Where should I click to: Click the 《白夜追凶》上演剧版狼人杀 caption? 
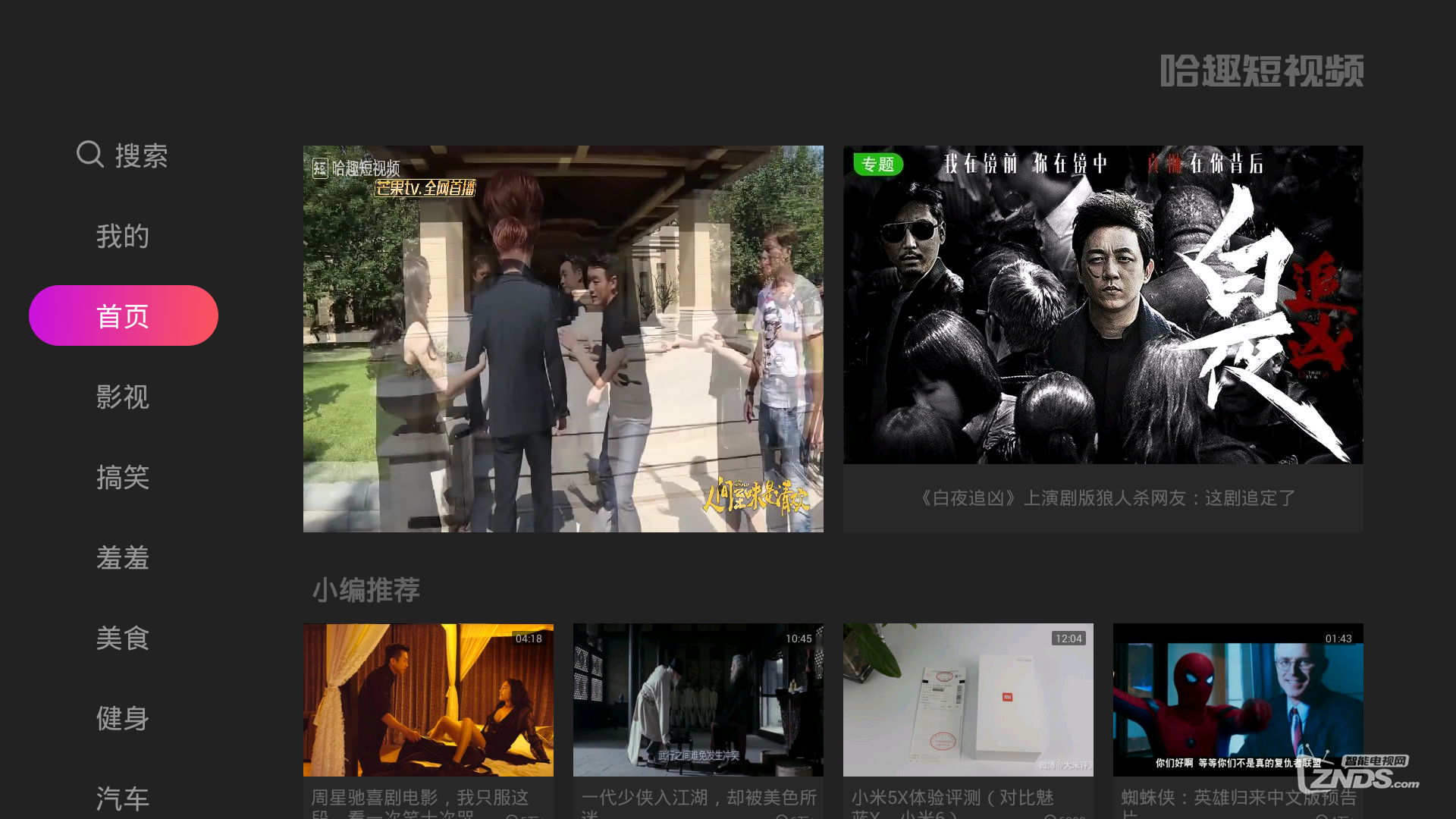pyautogui.click(x=1106, y=498)
